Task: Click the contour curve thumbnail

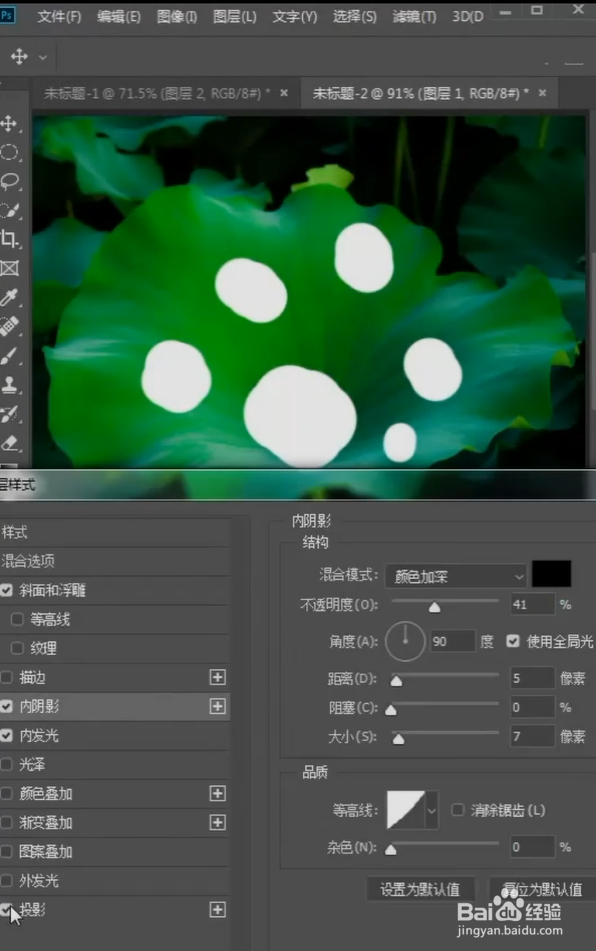Action: tap(406, 810)
